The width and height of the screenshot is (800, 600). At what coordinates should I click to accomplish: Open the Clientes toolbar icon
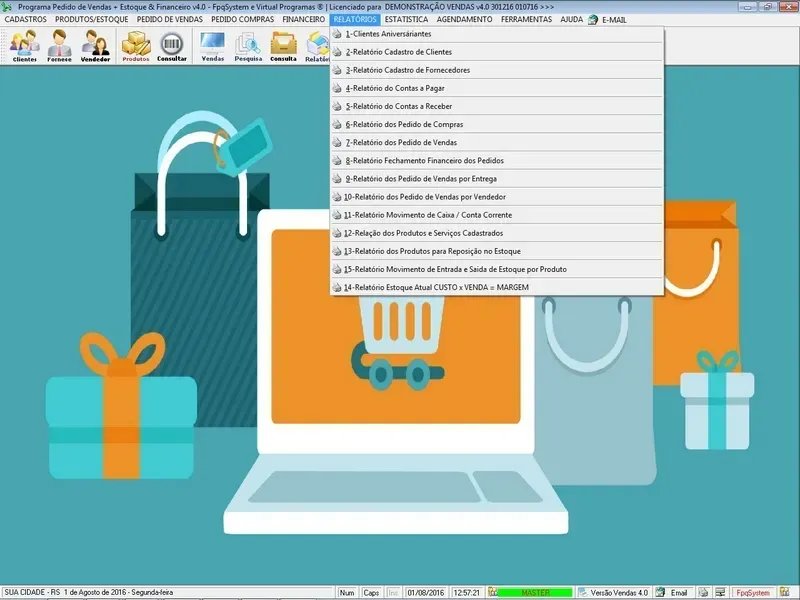(25, 46)
